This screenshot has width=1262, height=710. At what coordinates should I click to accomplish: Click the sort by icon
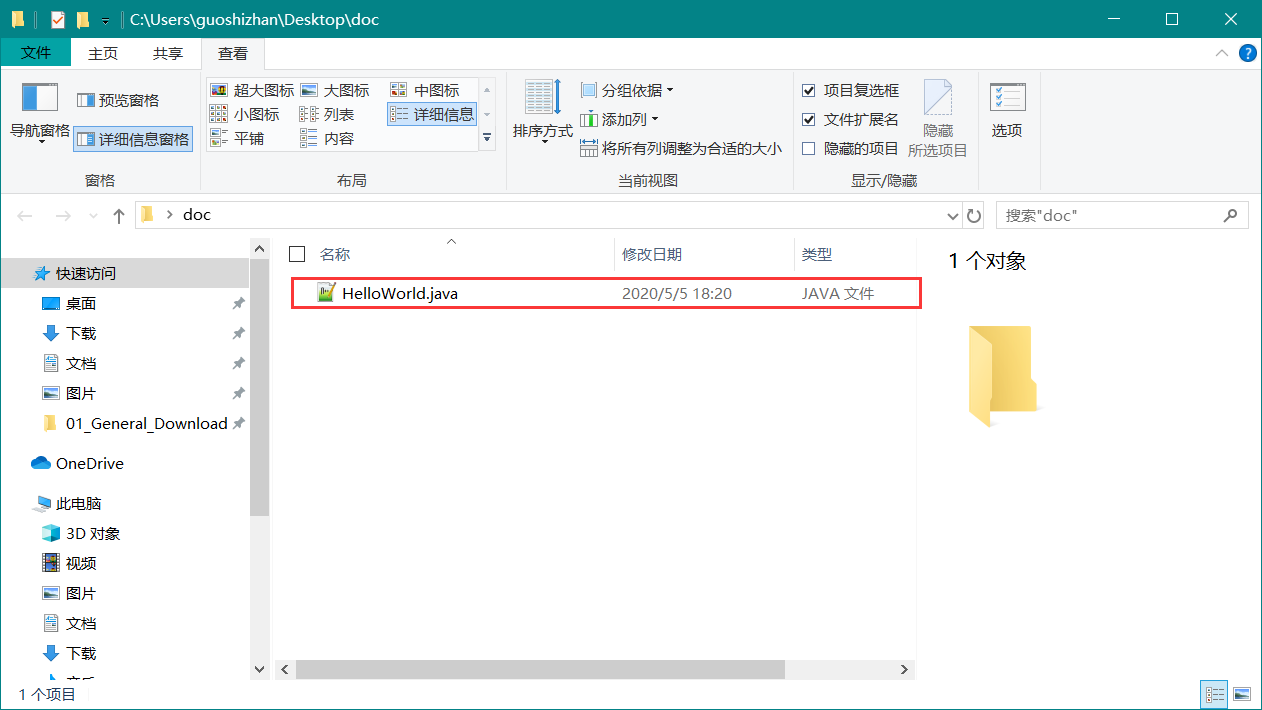[543, 99]
